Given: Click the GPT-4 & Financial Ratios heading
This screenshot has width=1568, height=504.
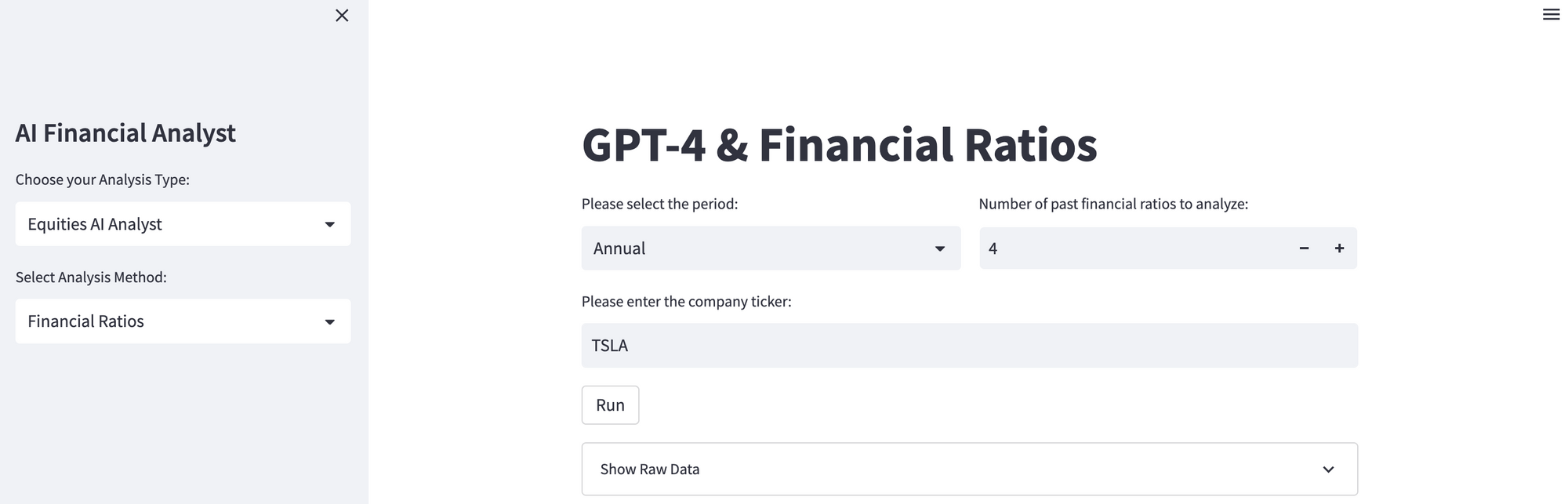Looking at the screenshot, I should pos(839,145).
